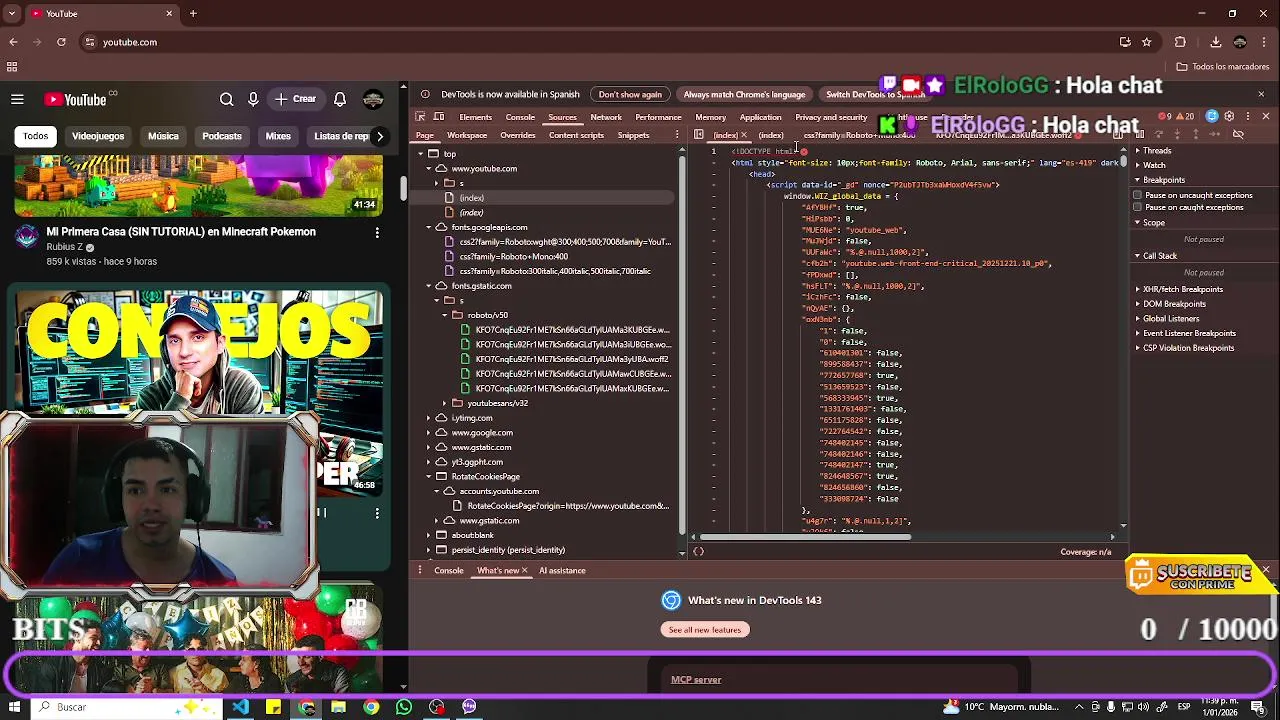This screenshot has width=1280, height=720.
Task: Open Chrome from the taskbar
Action: 371,707
